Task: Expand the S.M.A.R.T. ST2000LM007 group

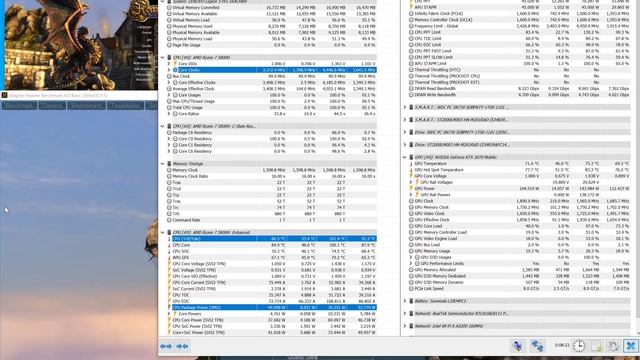Action: click(x=404, y=120)
